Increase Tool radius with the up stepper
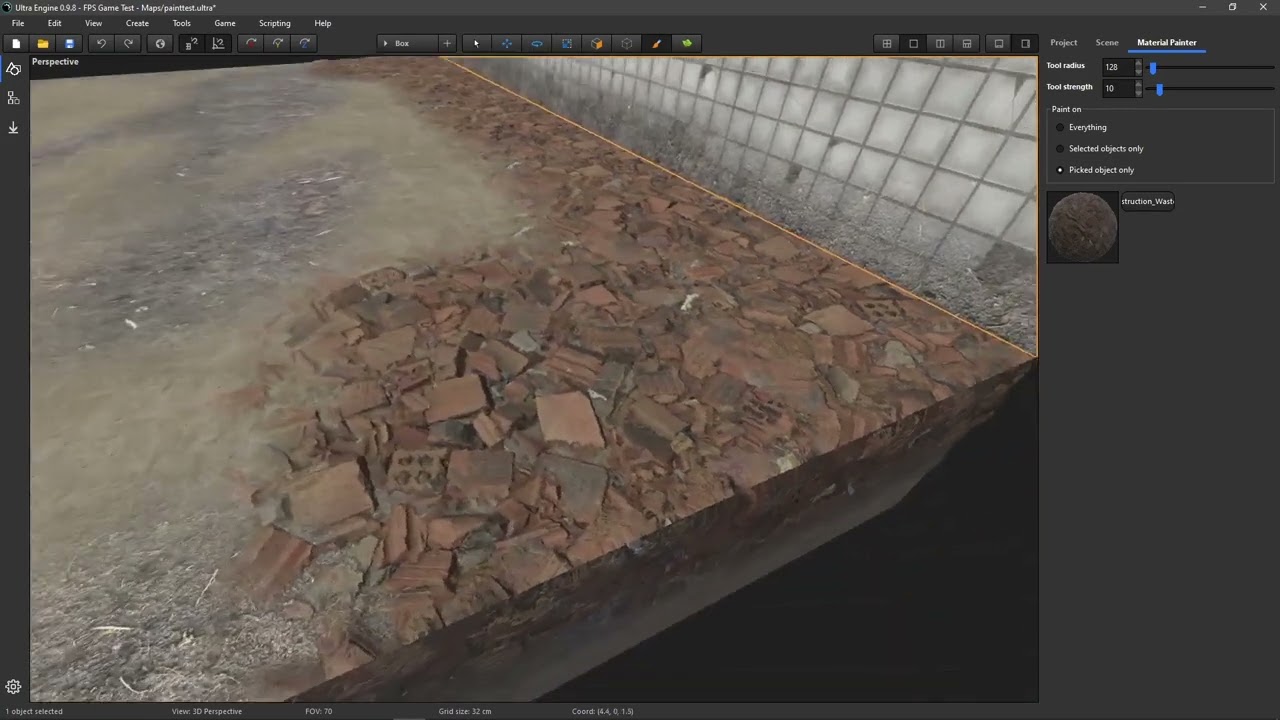 1138,63
